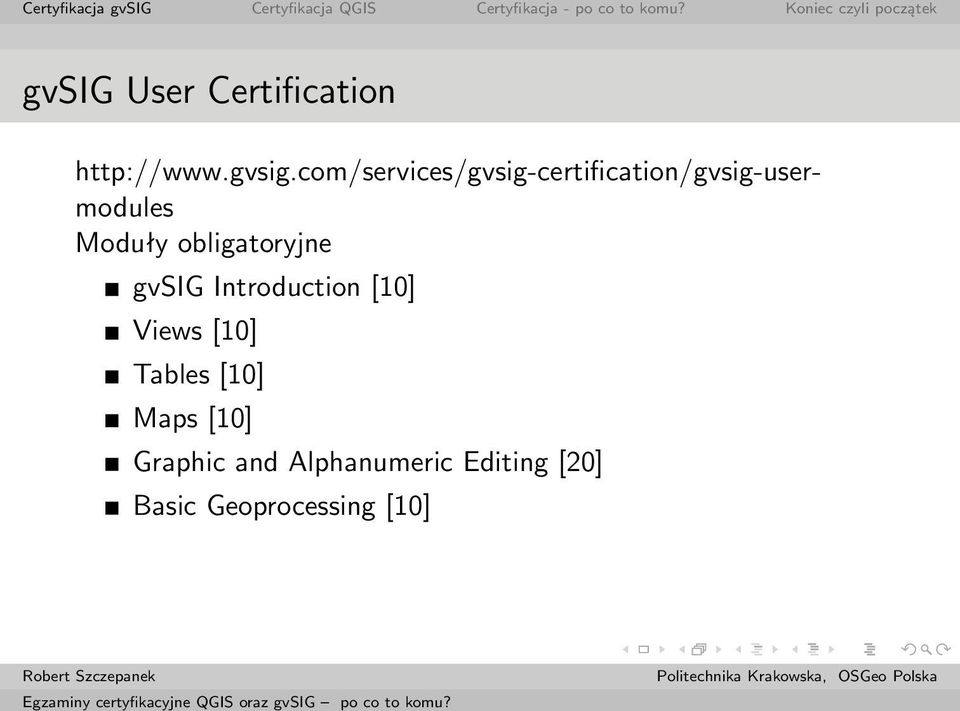960x711 pixels.
Task: Click the footer presentation title
Action: pyautogui.click(x=236, y=702)
